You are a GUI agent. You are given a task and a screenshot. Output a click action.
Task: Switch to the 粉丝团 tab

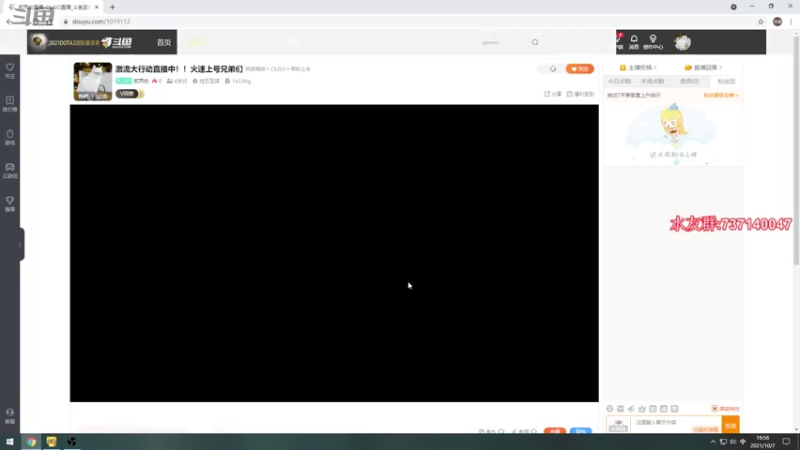point(726,82)
